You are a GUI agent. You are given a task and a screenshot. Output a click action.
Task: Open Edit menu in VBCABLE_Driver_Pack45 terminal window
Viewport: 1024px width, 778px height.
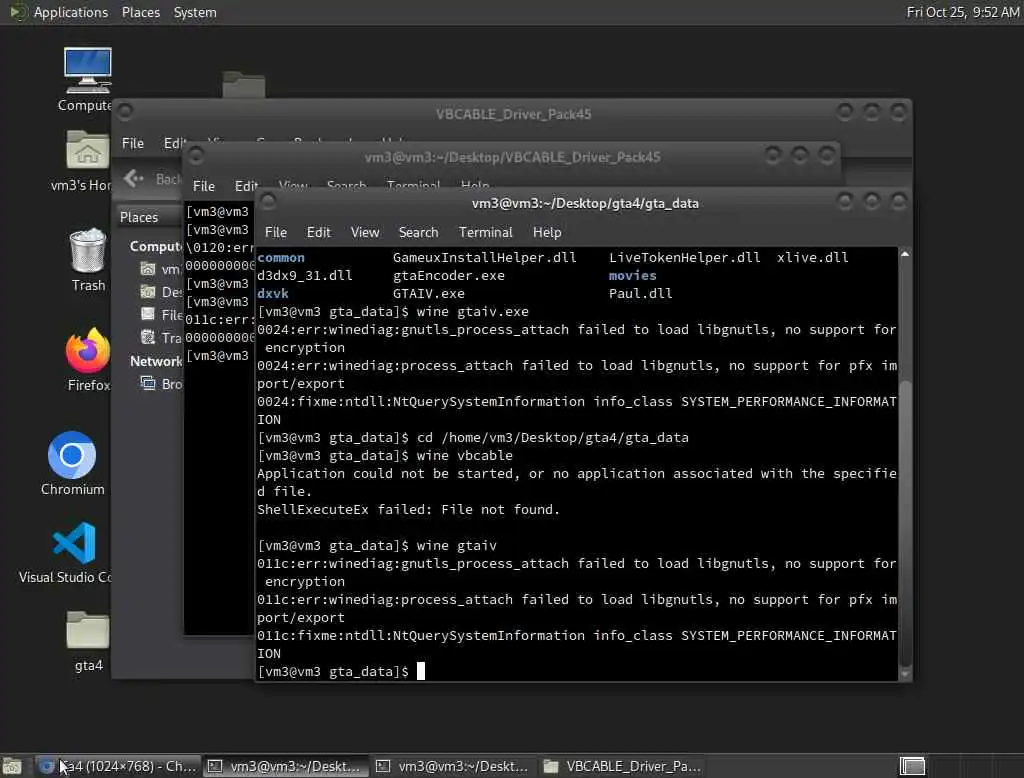[246, 186]
